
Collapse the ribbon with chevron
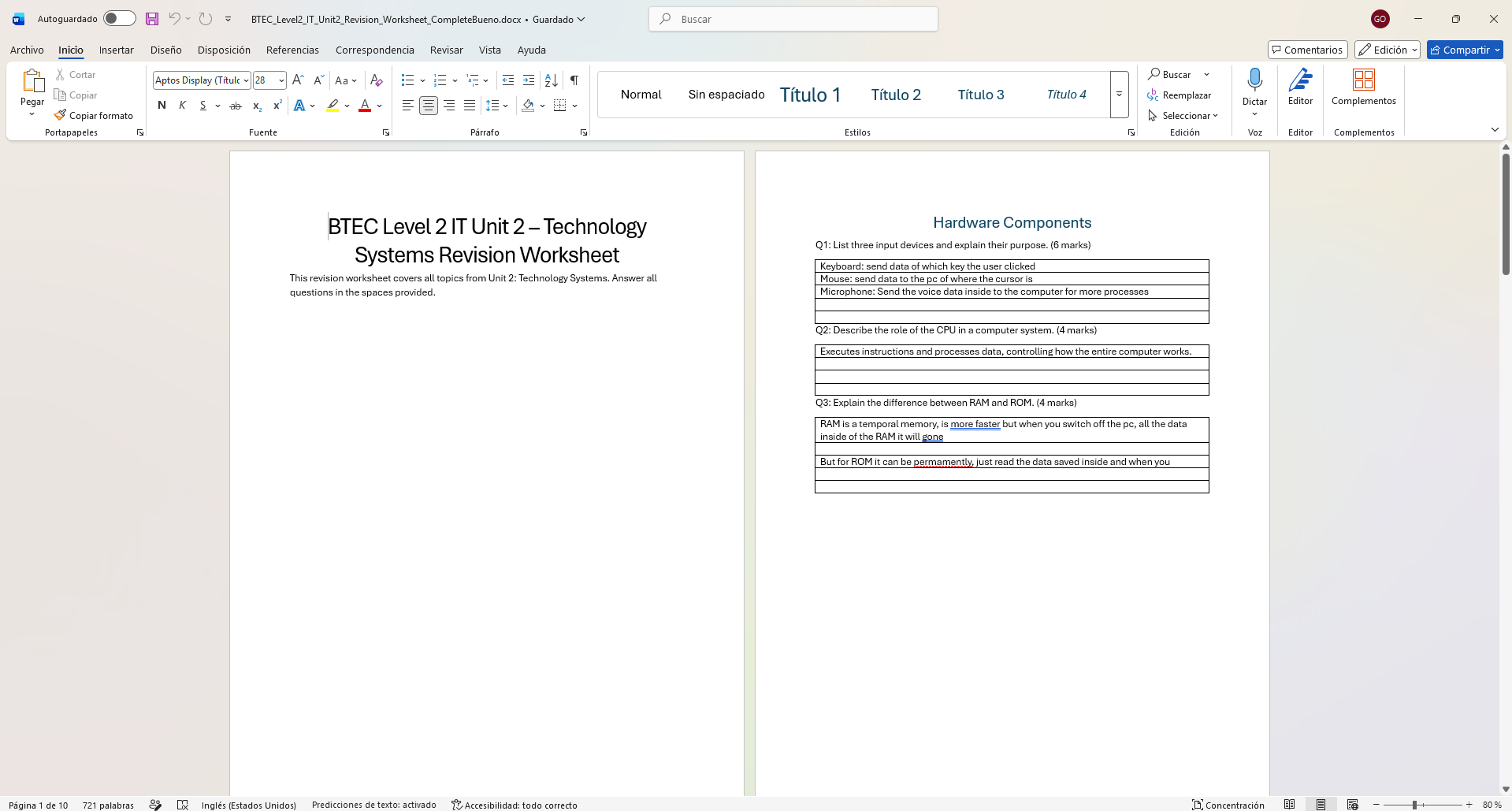pyautogui.click(x=1495, y=129)
